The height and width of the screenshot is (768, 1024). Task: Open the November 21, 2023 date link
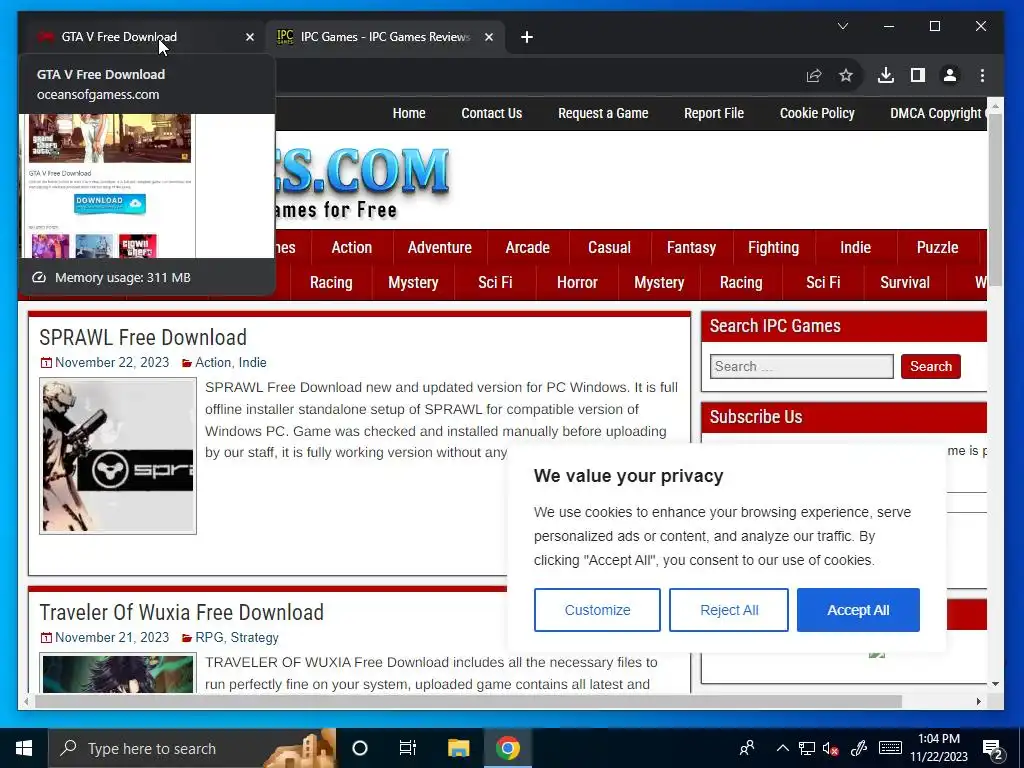coord(112,637)
